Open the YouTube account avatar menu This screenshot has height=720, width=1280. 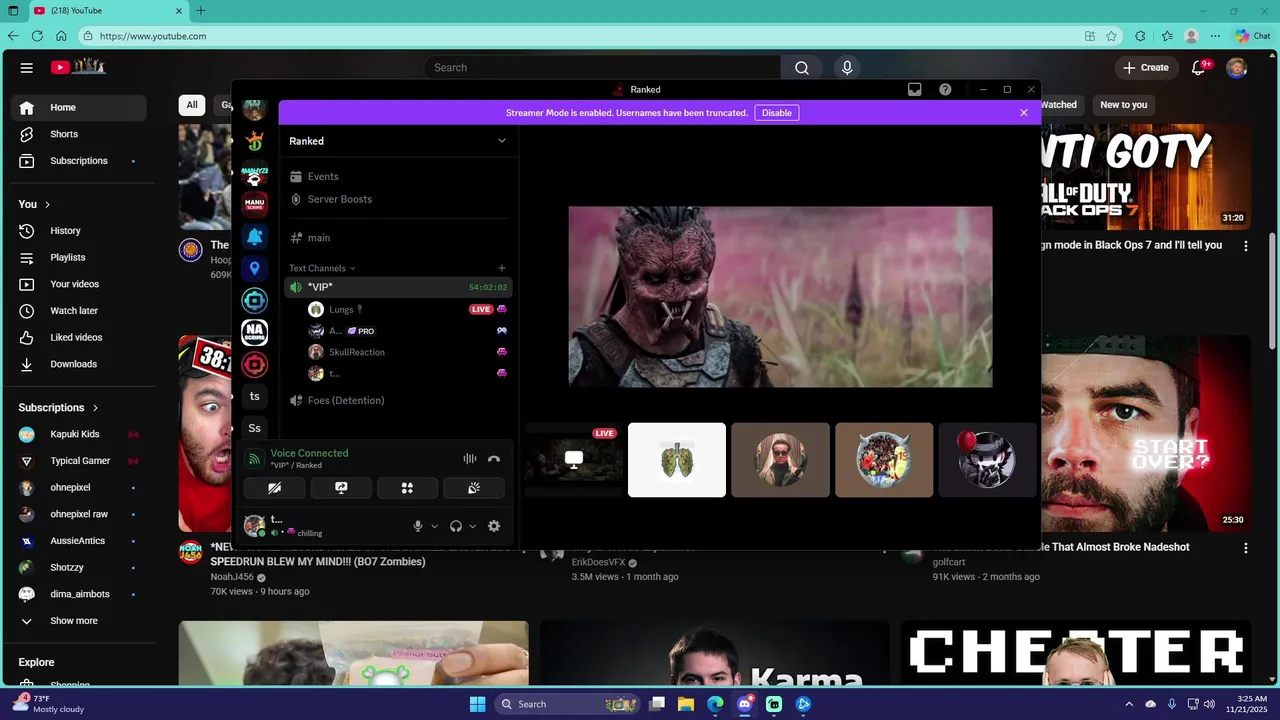click(1237, 68)
